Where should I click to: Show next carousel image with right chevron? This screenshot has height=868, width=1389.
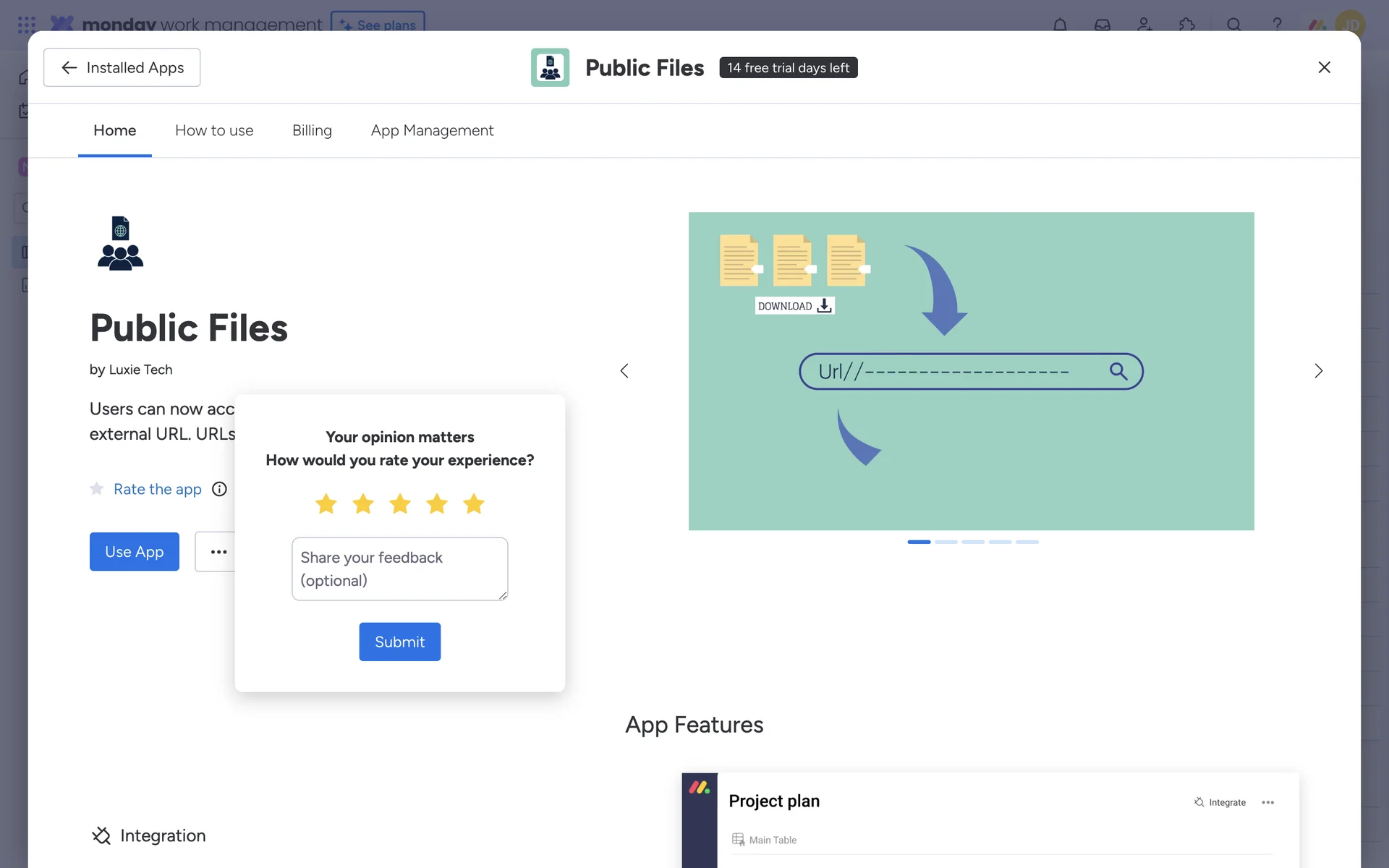1318,371
